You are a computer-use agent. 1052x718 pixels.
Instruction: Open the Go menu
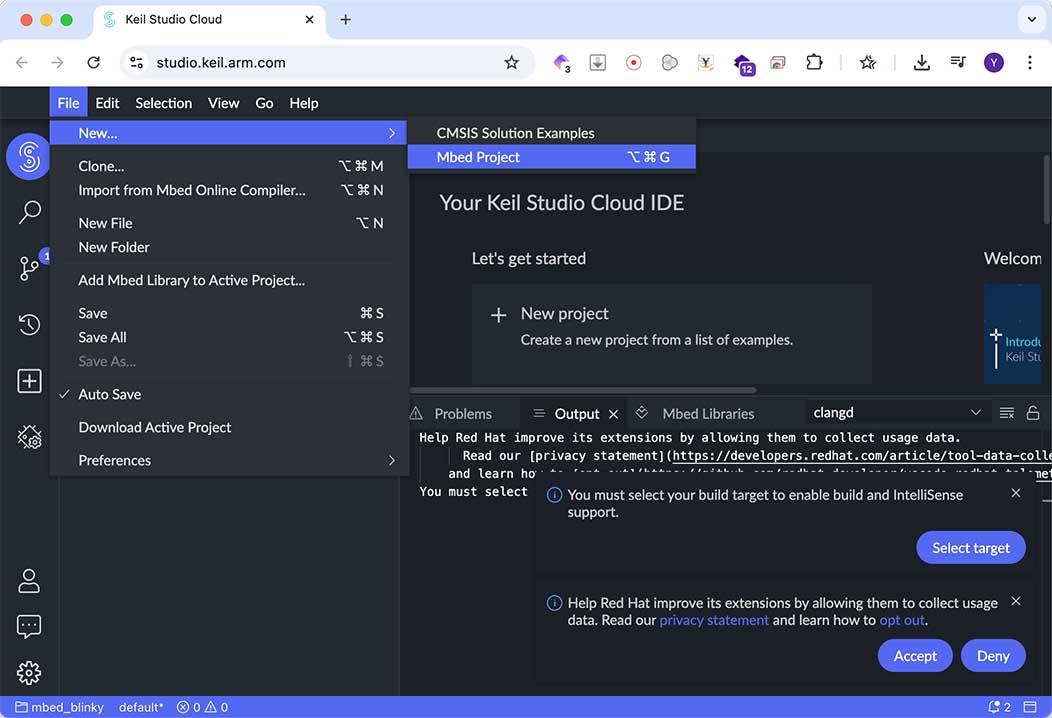264,103
